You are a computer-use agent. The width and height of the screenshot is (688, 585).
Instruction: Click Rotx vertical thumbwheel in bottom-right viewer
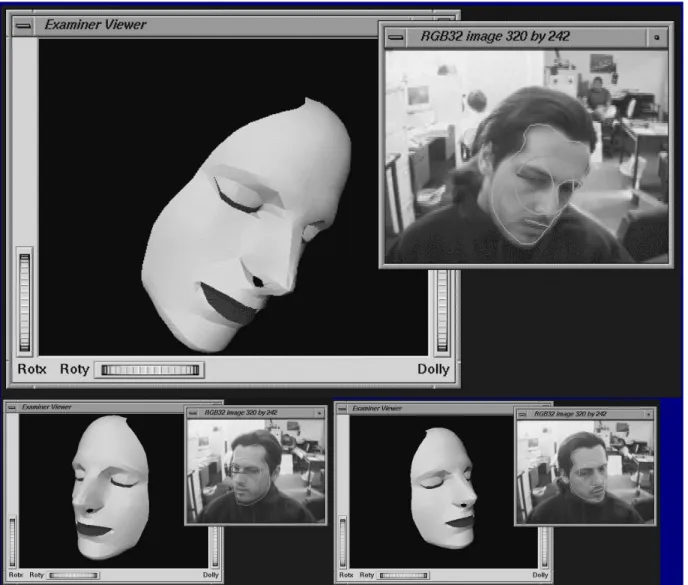(x=343, y=542)
